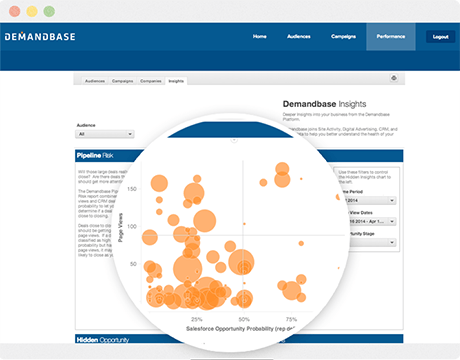Viewport: 460px width, 360px height.
Task: Expand the Audience dropdown set to All
Action: pos(105,134)
